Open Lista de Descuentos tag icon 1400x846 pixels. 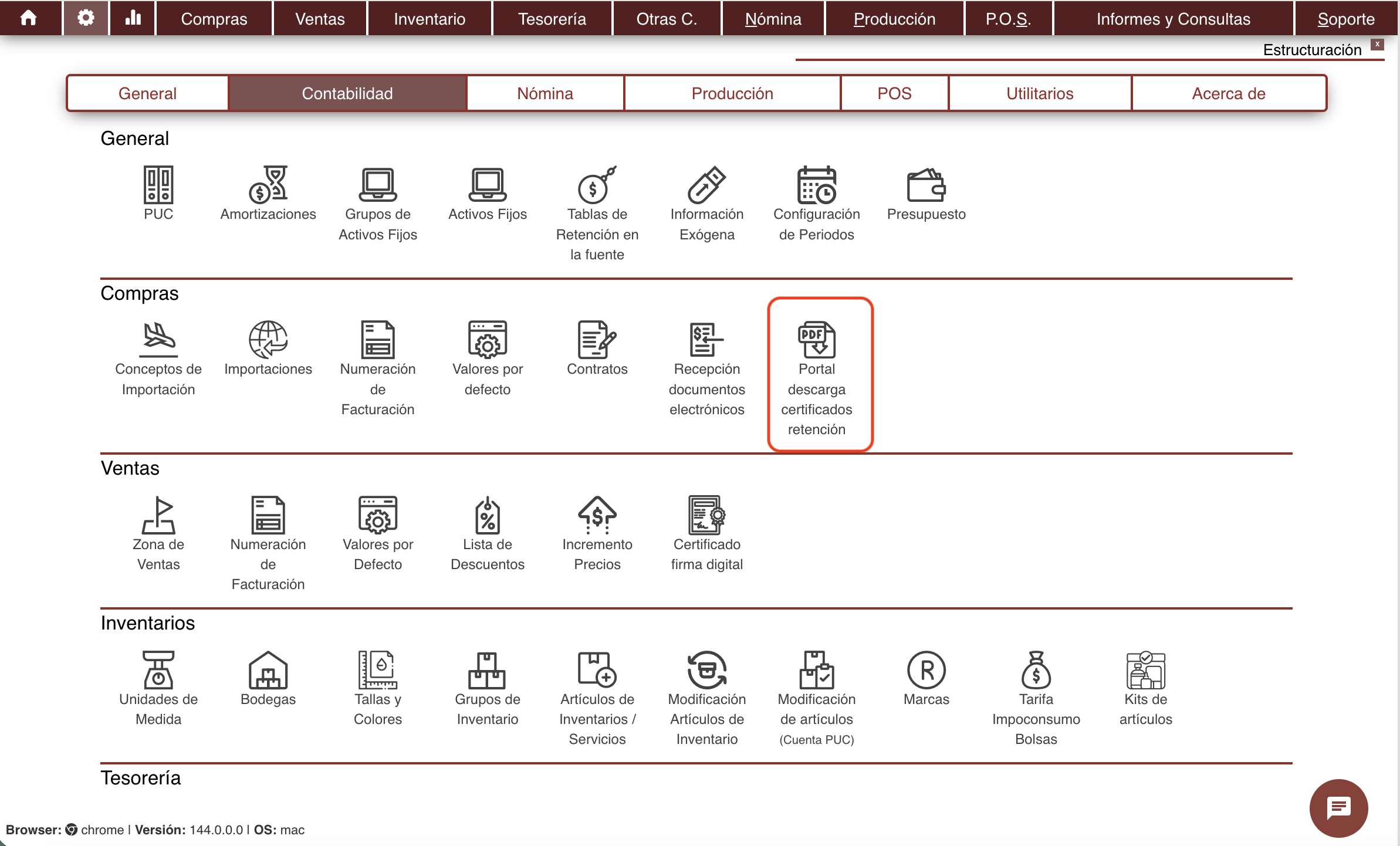487,516
